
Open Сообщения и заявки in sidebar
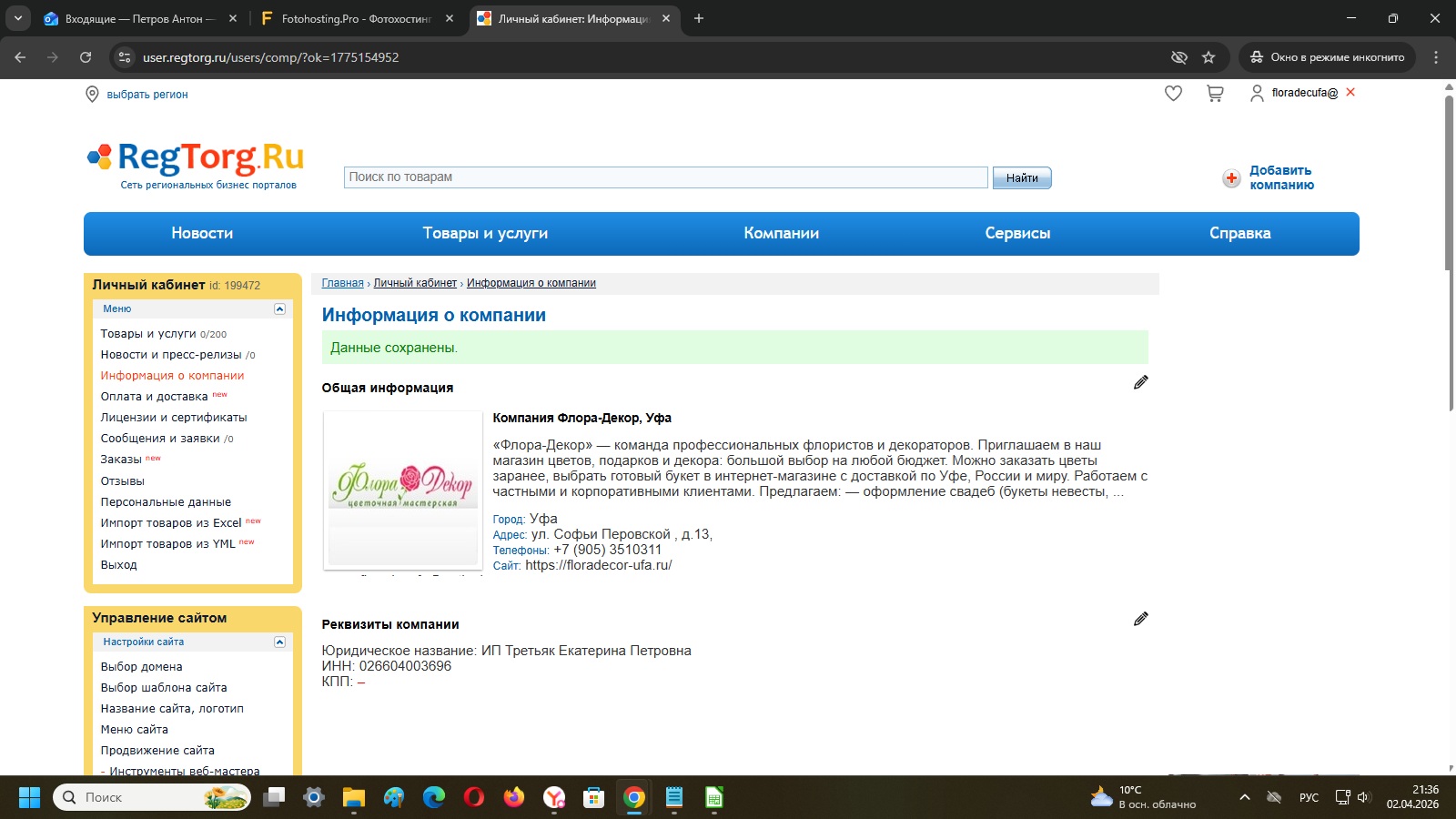pos(160,439)
